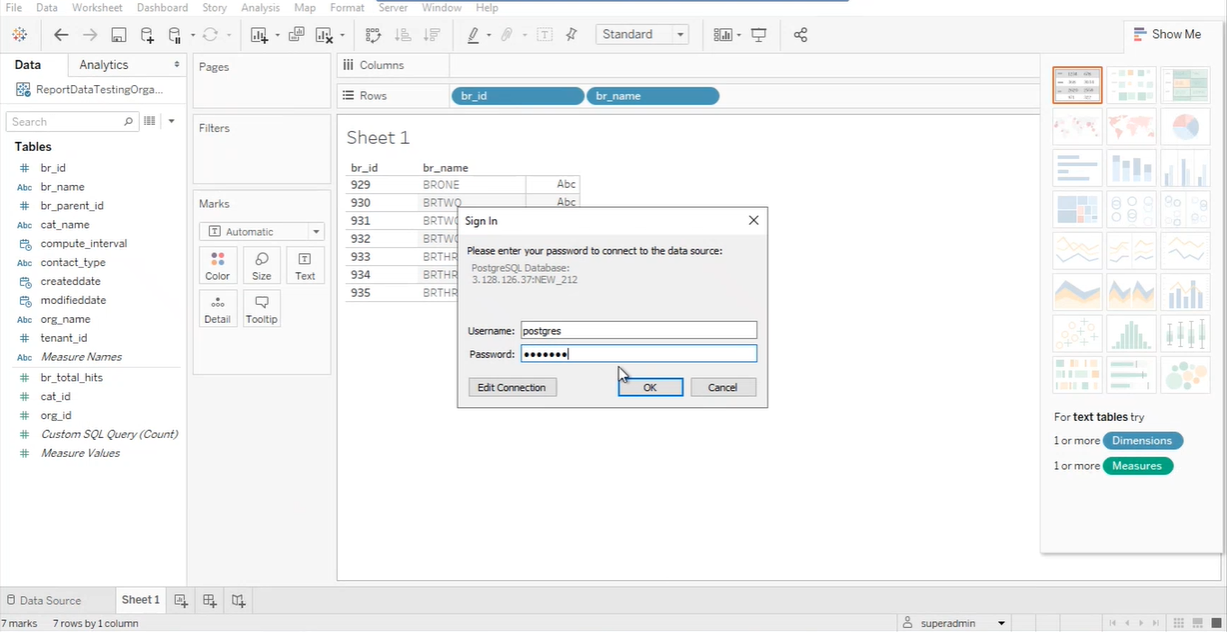1227x632 pixels.
Task: Select the pie chart thumbnail in Show Me
Action: (x=1186, y=127)
